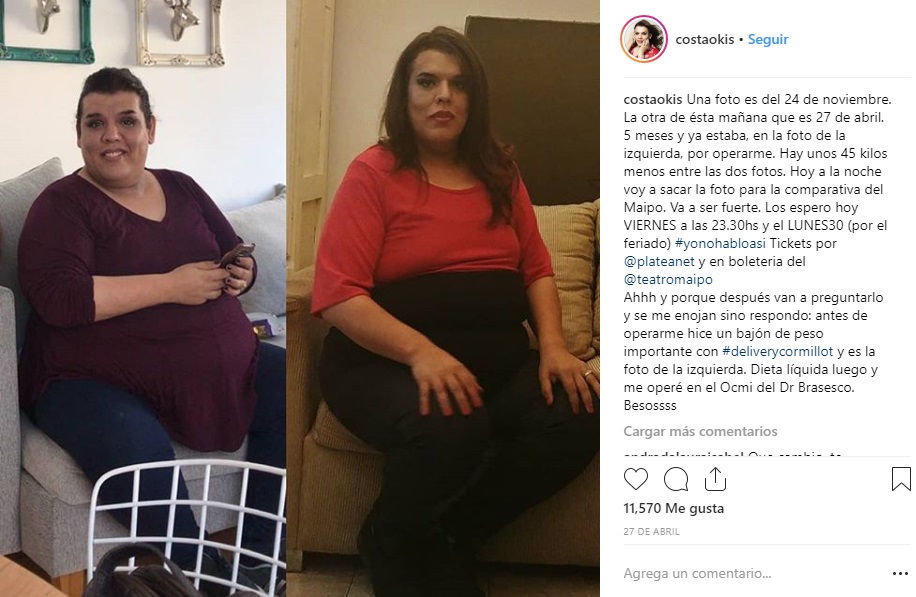Visit the @teatromaipo profile mention
Image resolution: width=916 pixels, height=597 pixels.
click(x=668, y=280)
